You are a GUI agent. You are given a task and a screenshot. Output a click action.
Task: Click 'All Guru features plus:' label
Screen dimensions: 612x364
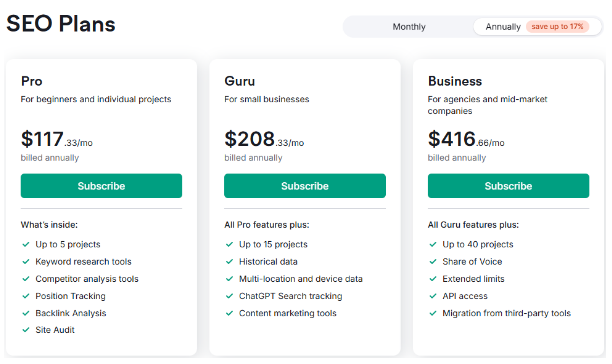pyautogui.click(x=473, y=225)
